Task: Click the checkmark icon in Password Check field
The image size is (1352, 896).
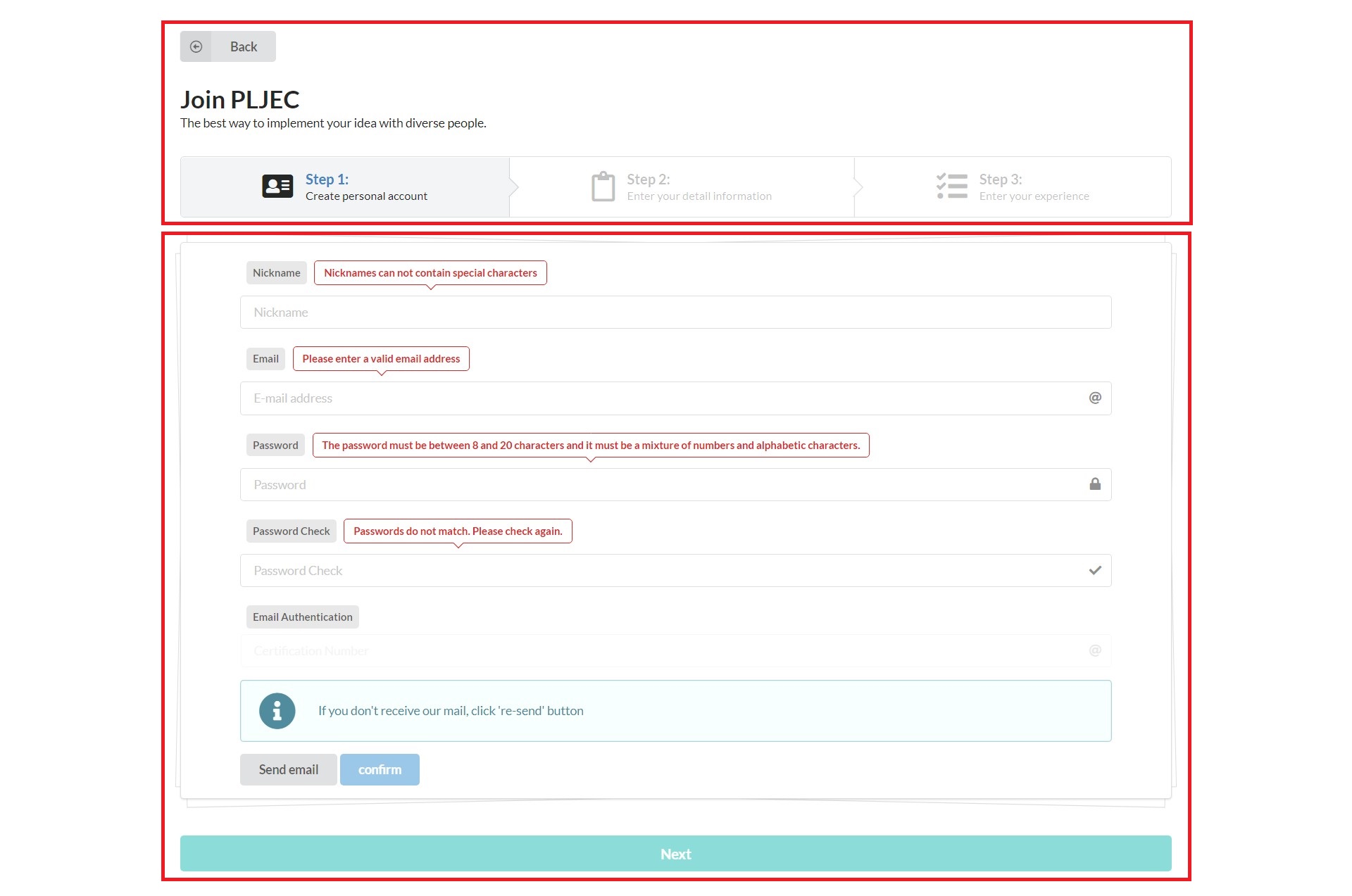Action: (x=1095, y=570)
